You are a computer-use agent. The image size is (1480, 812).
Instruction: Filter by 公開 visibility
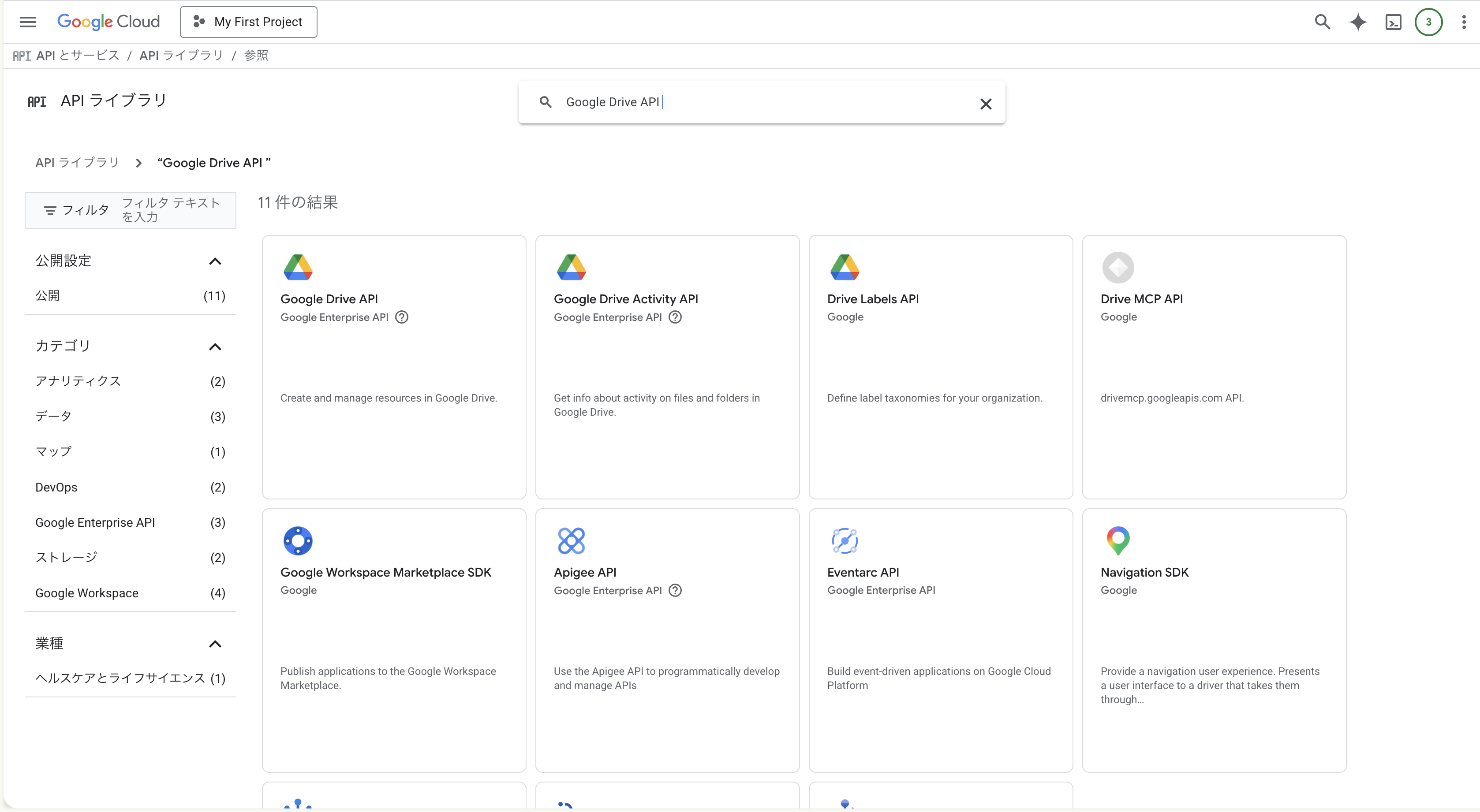pos(131,296)
